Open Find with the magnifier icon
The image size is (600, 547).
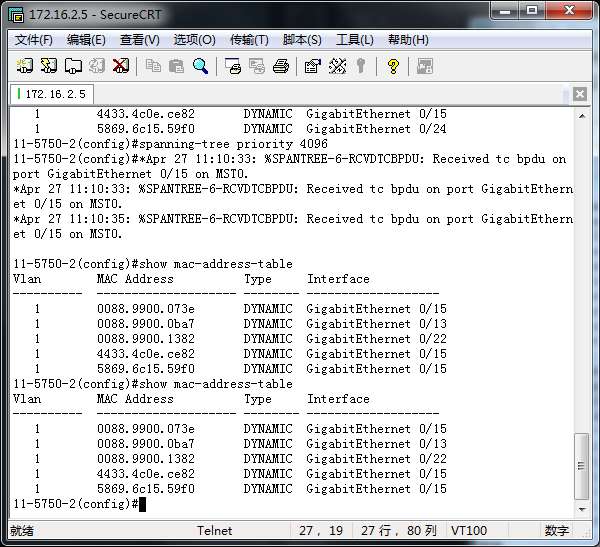pyautogui.click(x=201, y=66)
